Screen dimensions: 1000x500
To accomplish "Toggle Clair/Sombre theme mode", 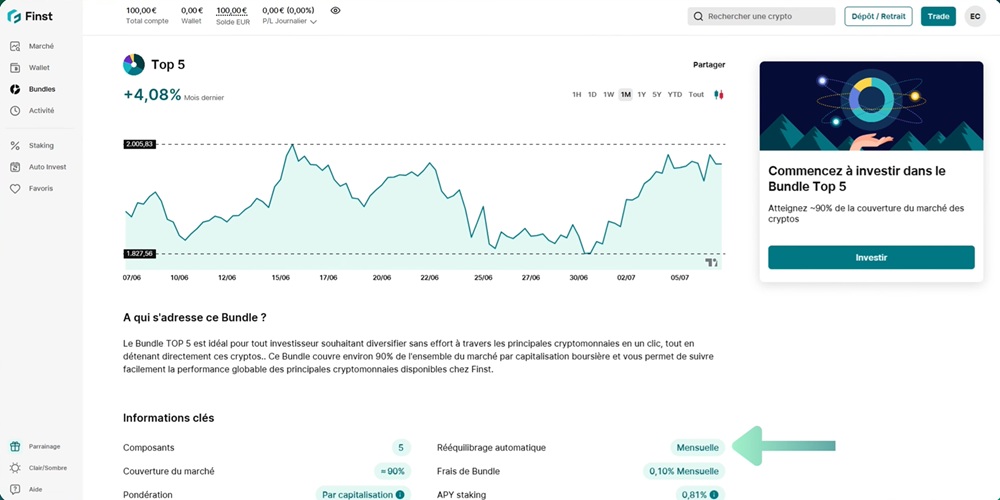I will (x=40, y=468).
